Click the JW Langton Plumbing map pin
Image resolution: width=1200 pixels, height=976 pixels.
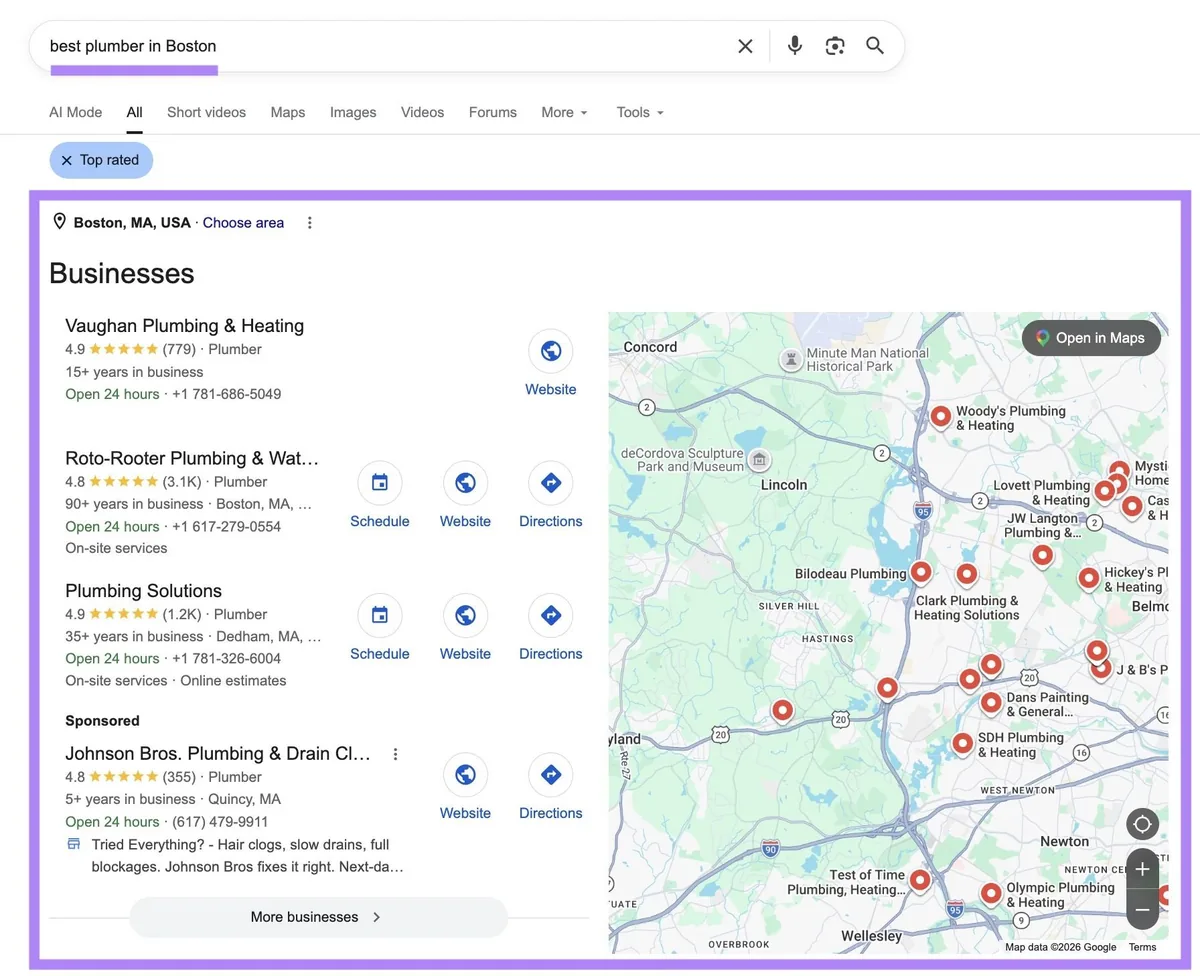click(1043, 555)
